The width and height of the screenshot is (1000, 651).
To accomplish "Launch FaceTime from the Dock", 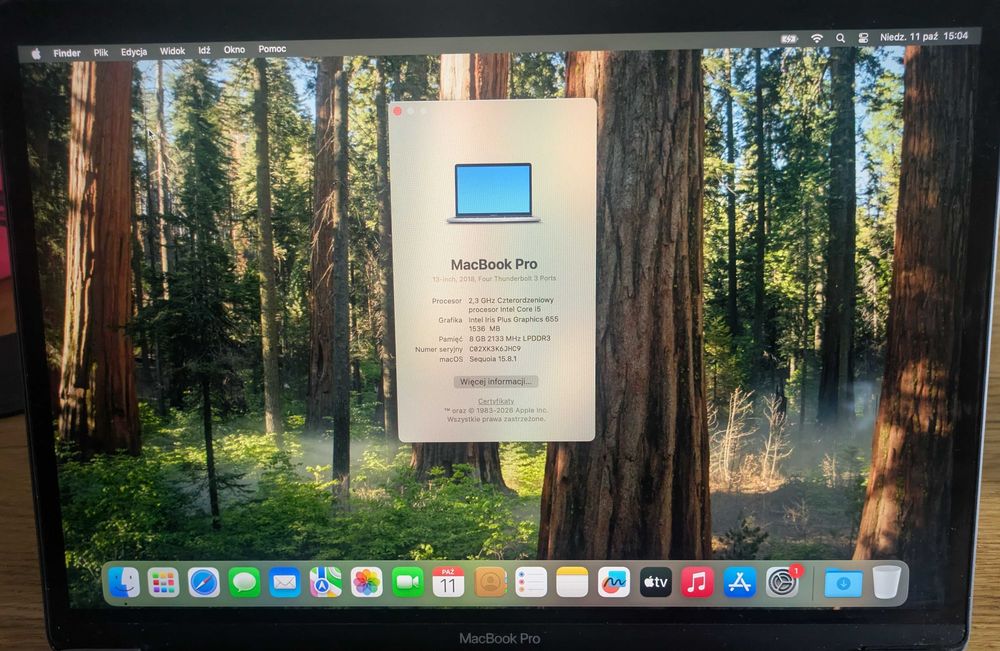I will (x=408, y=582).
